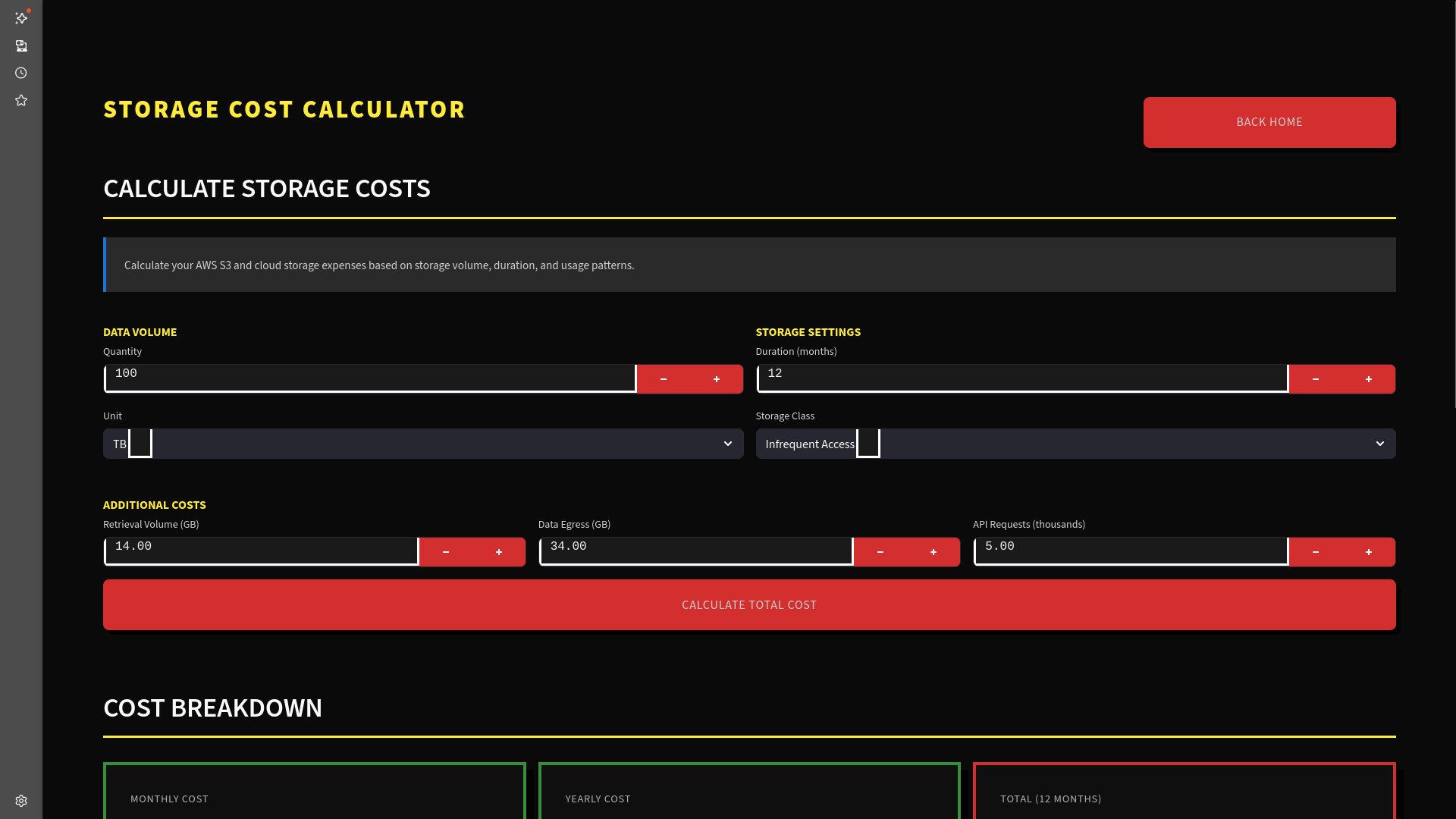Click the Duration months input field

[1022, 378]
